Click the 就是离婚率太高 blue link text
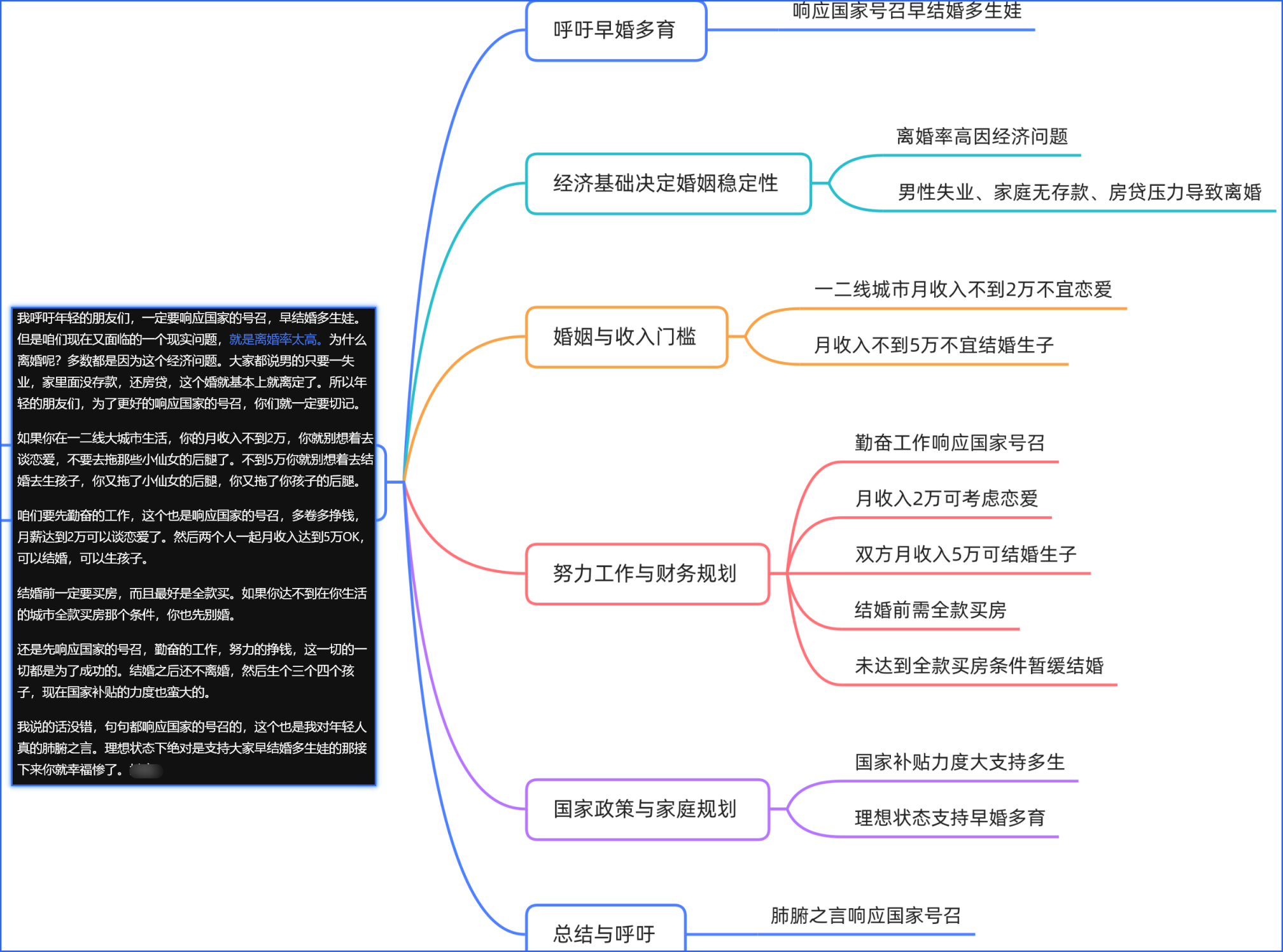The width and height of the screenshot is (1283, 952). tap(274, 339)
